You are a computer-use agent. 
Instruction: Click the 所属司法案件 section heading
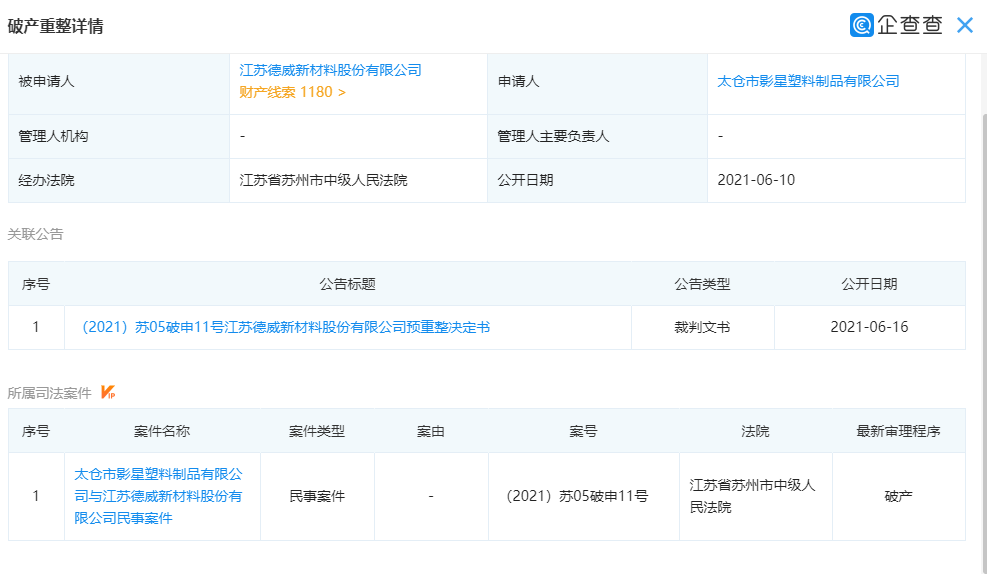coord(49,393)
